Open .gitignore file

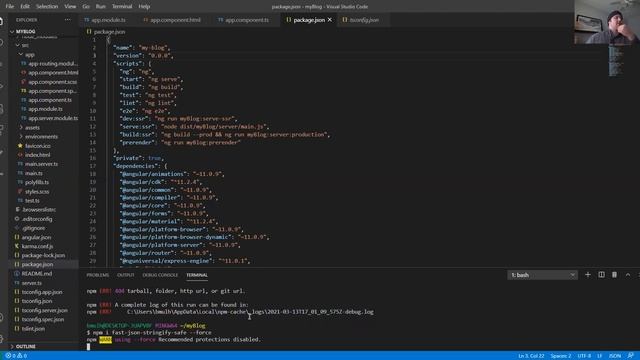pyautogui.click(x=33, y=228)
